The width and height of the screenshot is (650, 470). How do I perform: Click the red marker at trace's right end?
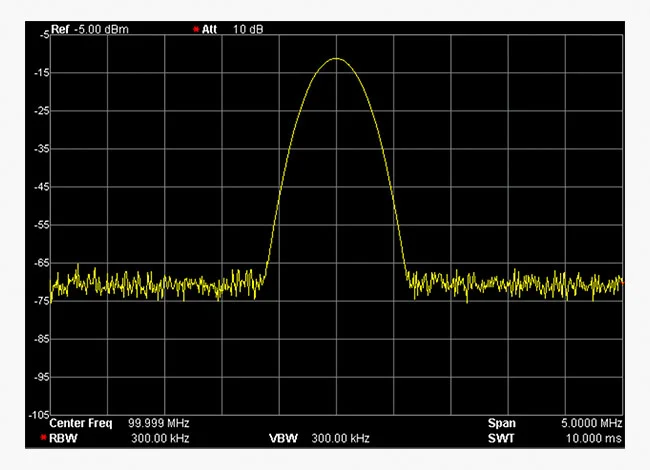[621, 282]
